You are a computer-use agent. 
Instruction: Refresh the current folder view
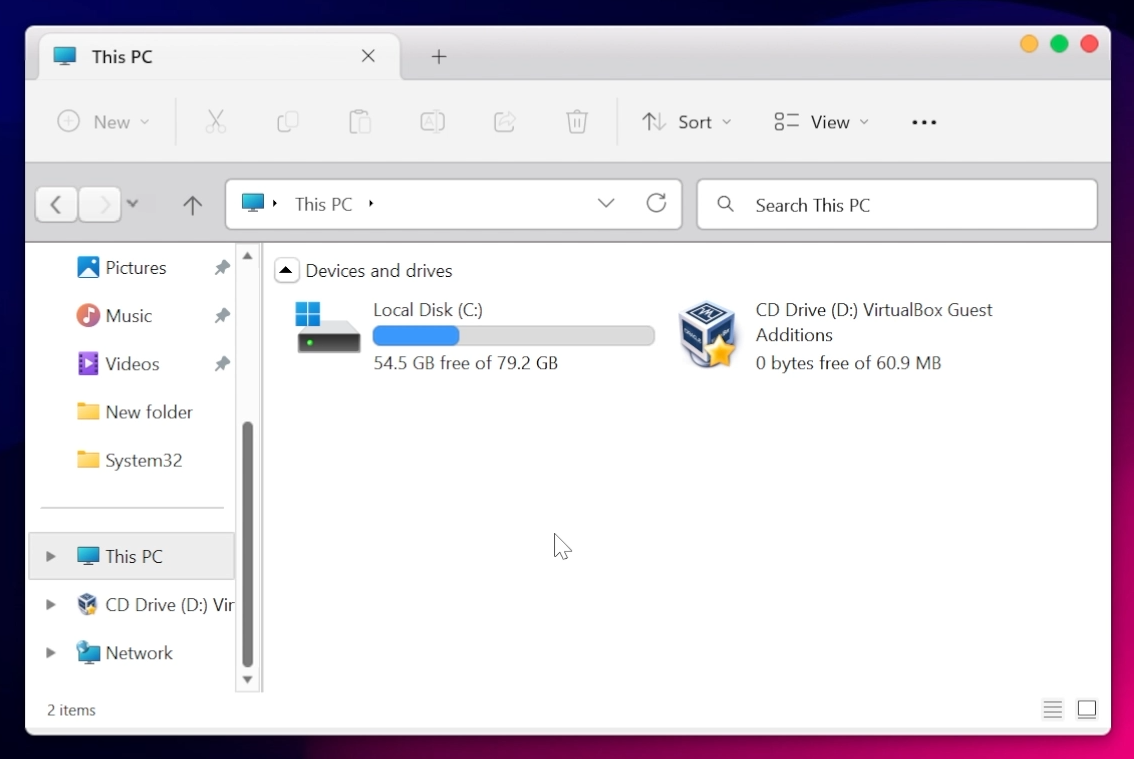click(x=656, y=203)
